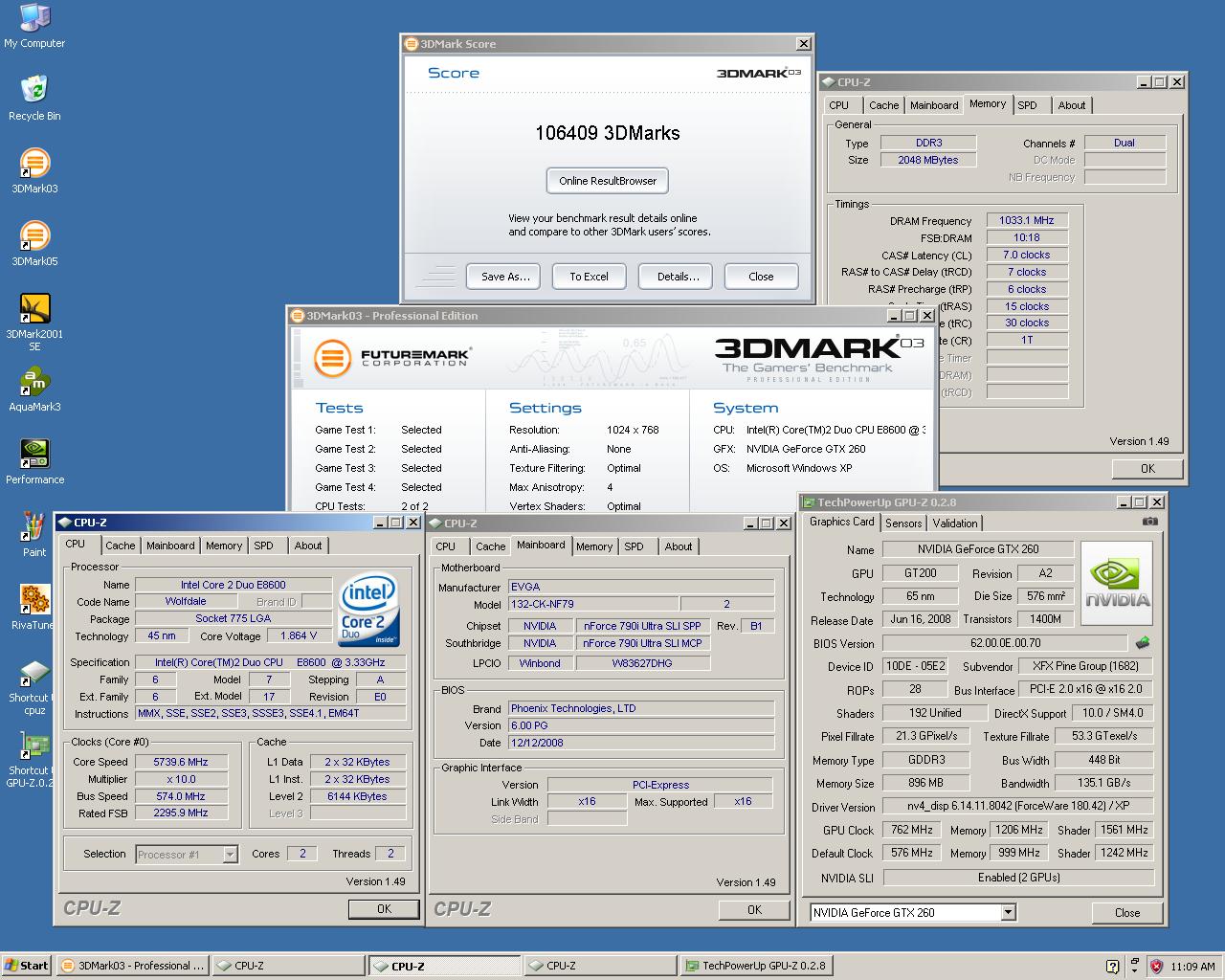Select About tab in CPU-Z mainboard window

(x=679, y=546)
